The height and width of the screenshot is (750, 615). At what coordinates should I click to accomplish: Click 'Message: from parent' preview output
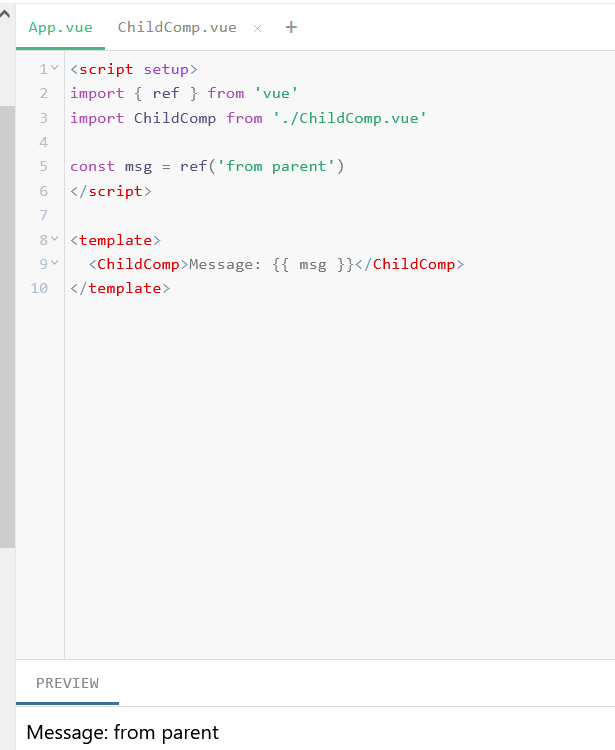[x=122, y=732]
